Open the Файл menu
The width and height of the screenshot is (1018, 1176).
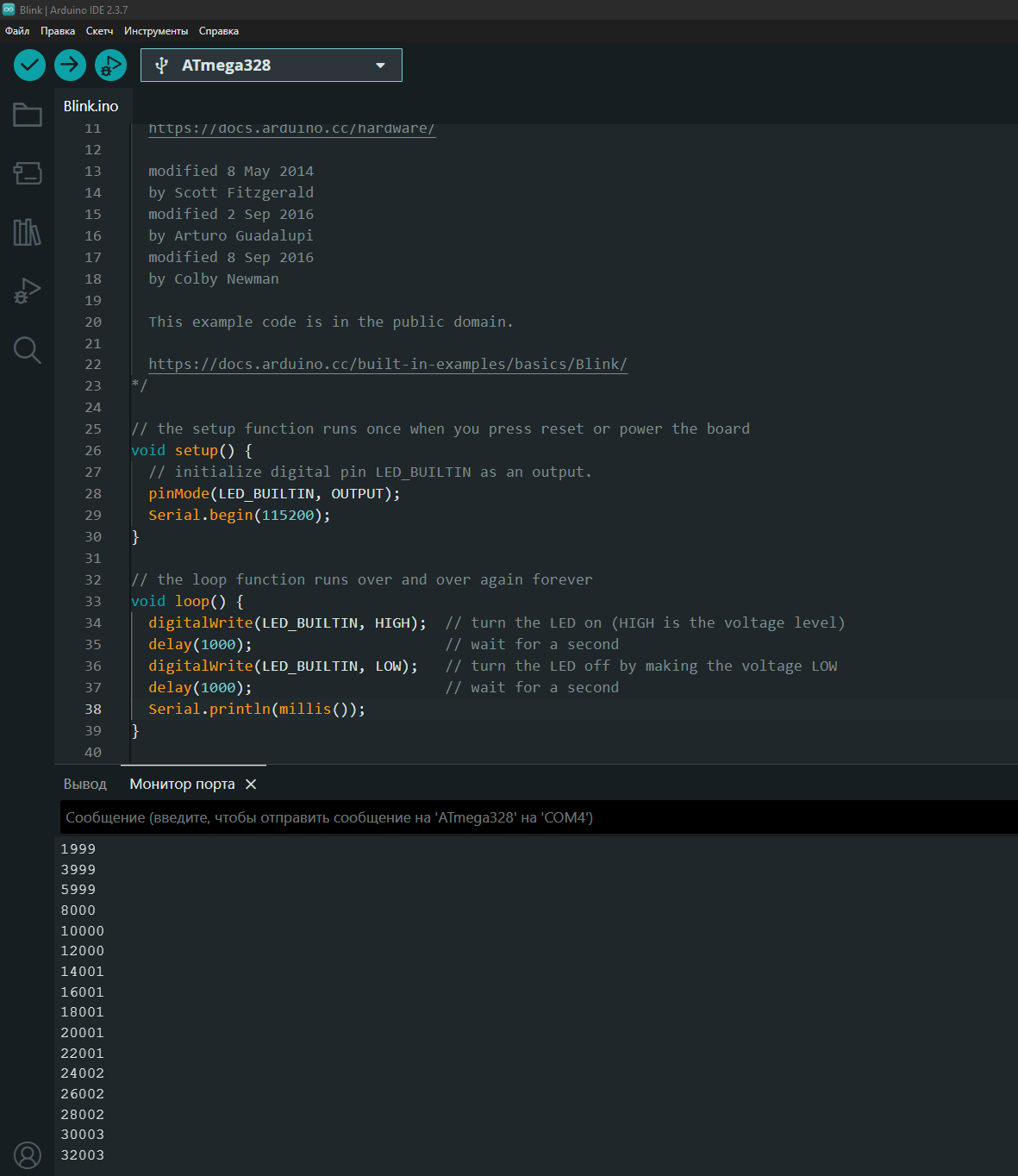(x=17, y=31)
